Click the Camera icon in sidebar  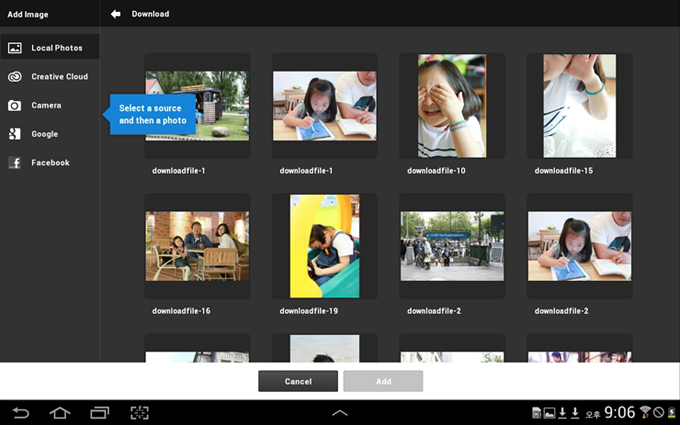click(x=15, y=105)
